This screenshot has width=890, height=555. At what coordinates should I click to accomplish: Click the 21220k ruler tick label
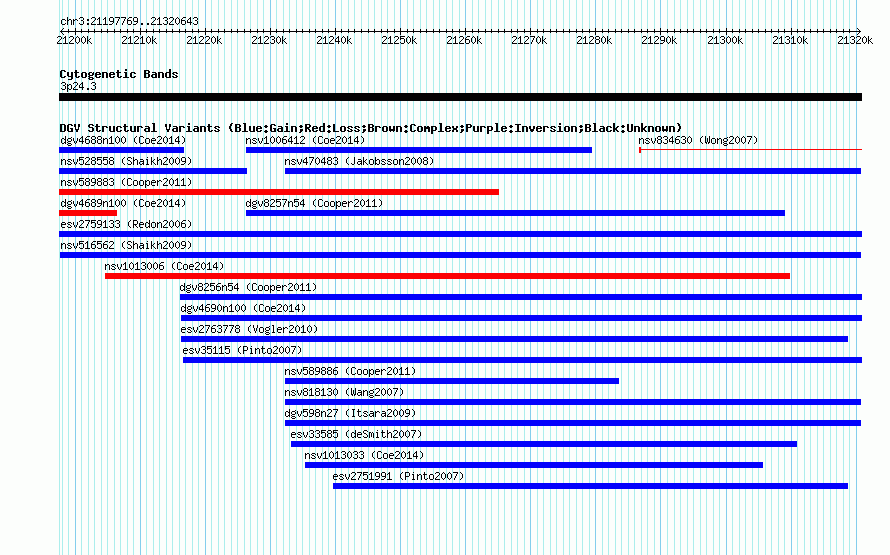(204, 40)
